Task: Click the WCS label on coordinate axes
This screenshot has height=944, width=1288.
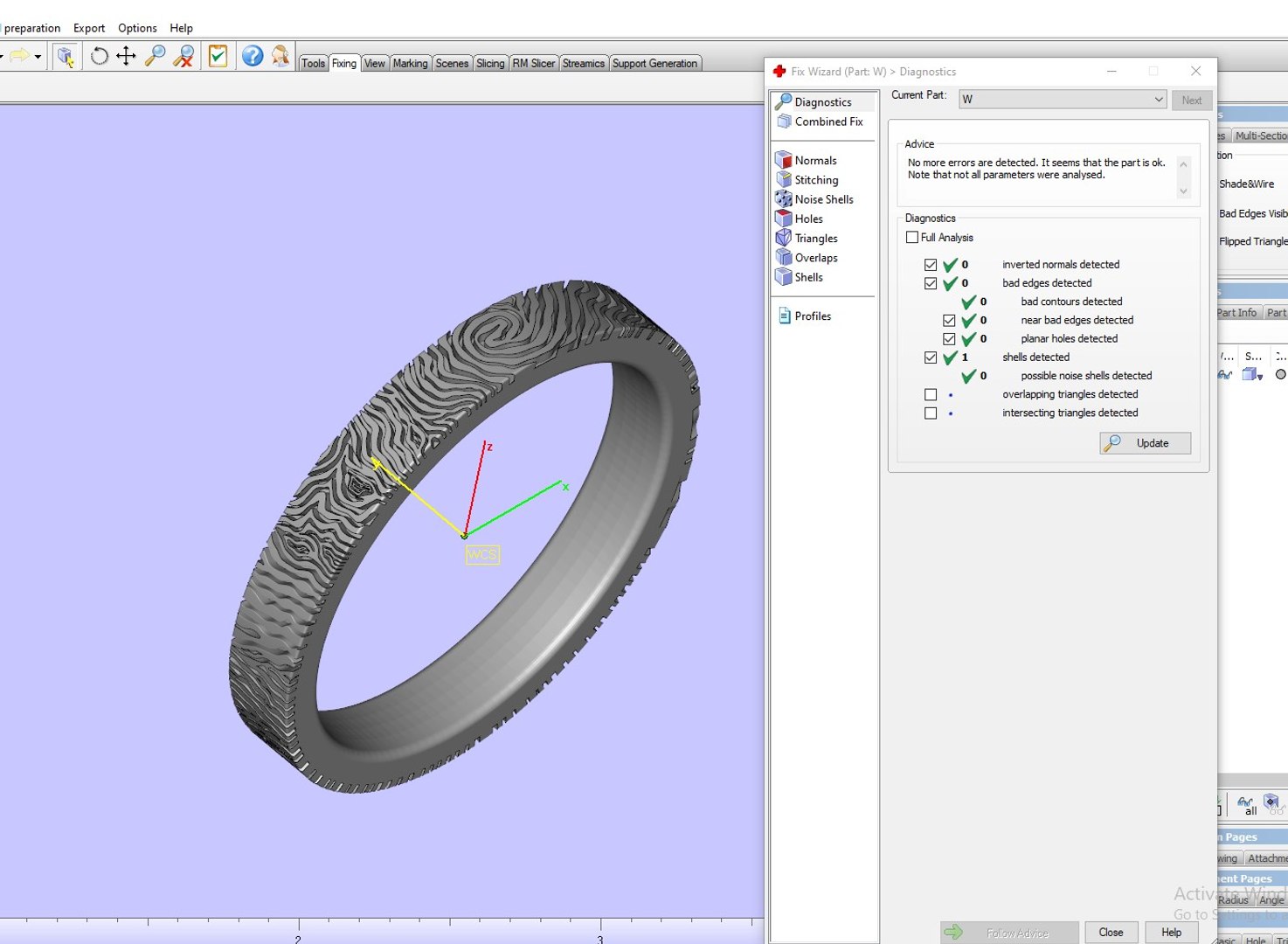Action: pyautogui.click(x=482, y=554)
